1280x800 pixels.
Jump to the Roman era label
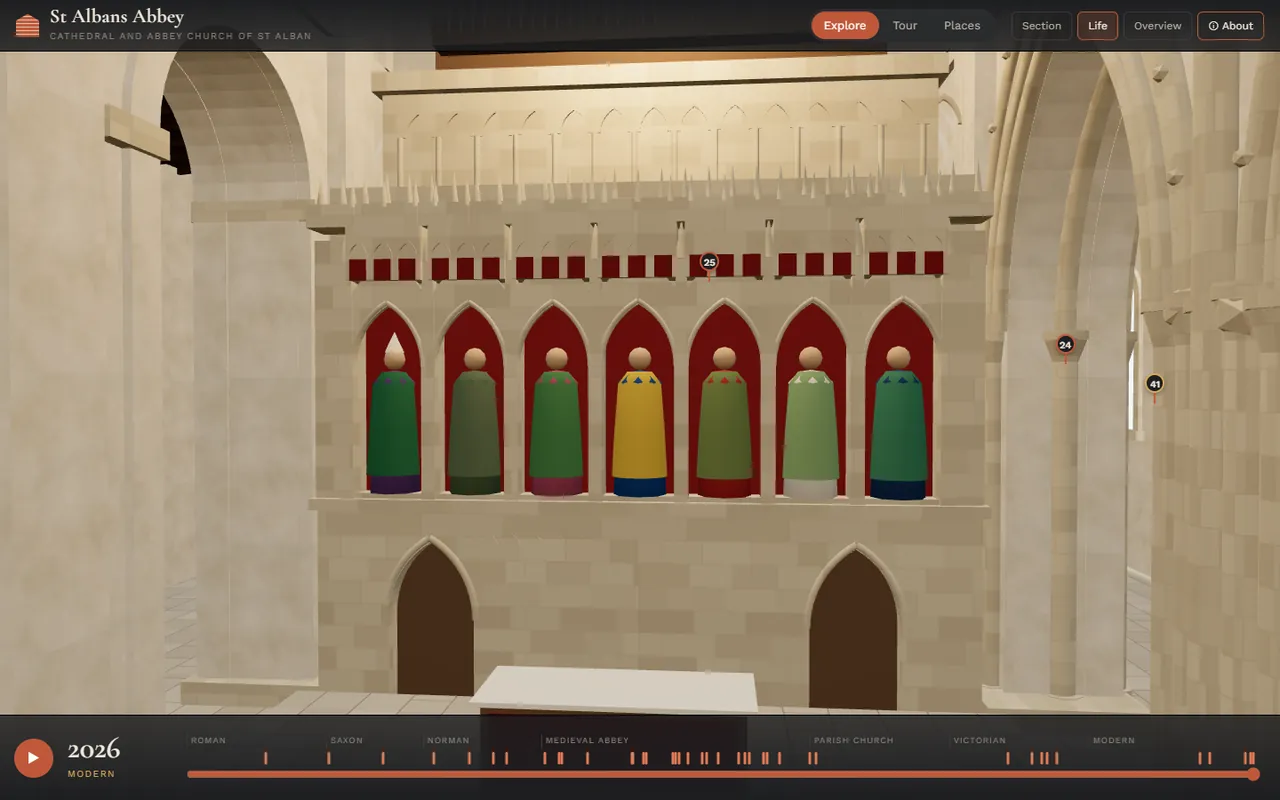pyautogui.click(x=208, y=741)
